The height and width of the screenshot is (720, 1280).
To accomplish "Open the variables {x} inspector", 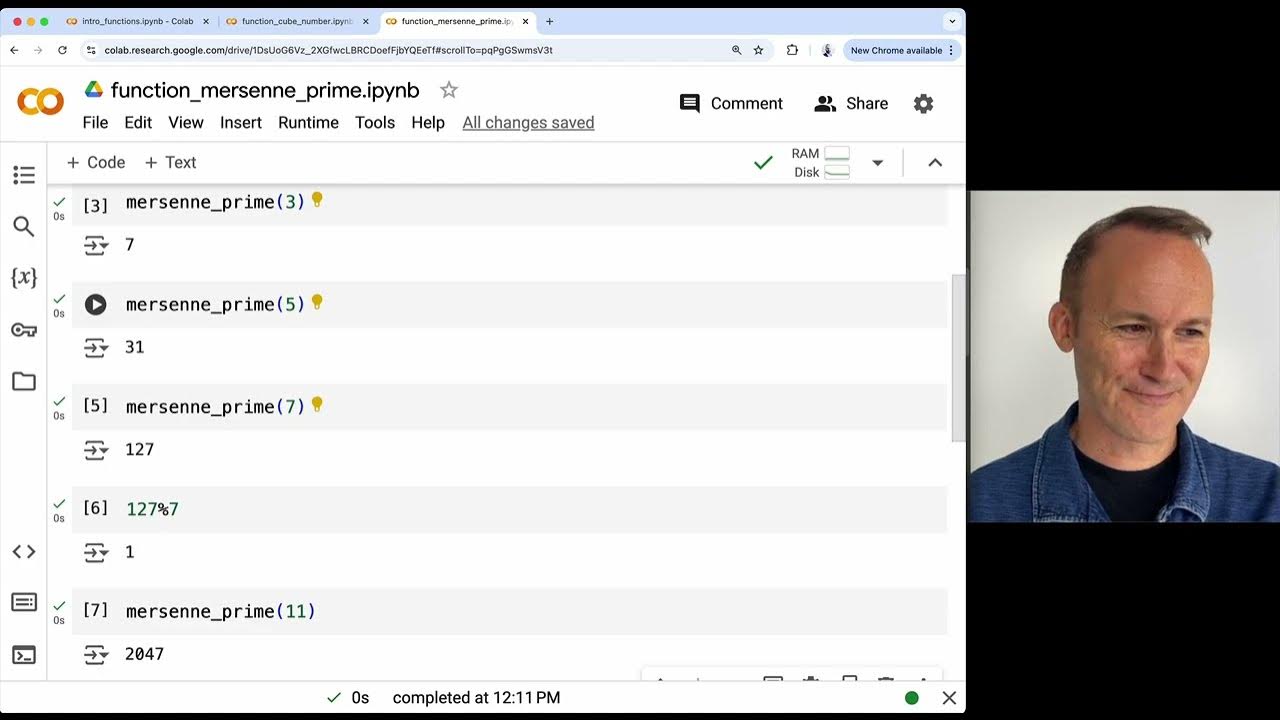I will [24, 278].
